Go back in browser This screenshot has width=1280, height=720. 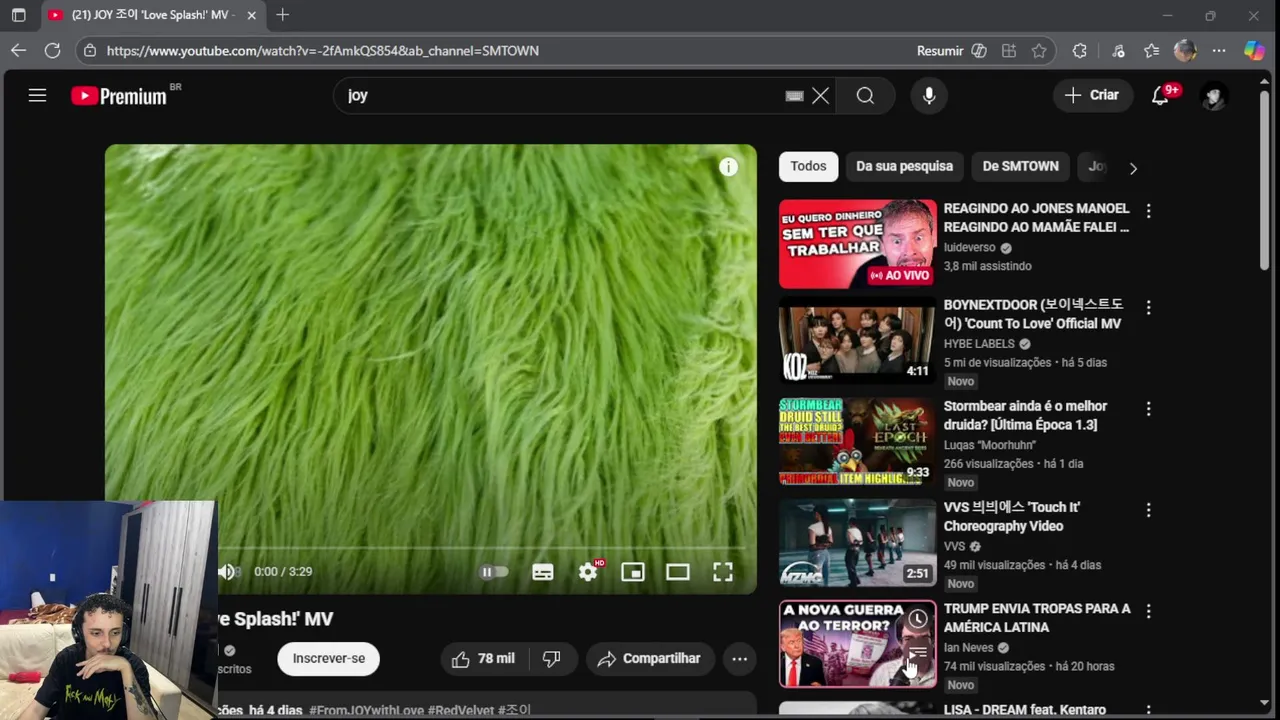point(18,50)
